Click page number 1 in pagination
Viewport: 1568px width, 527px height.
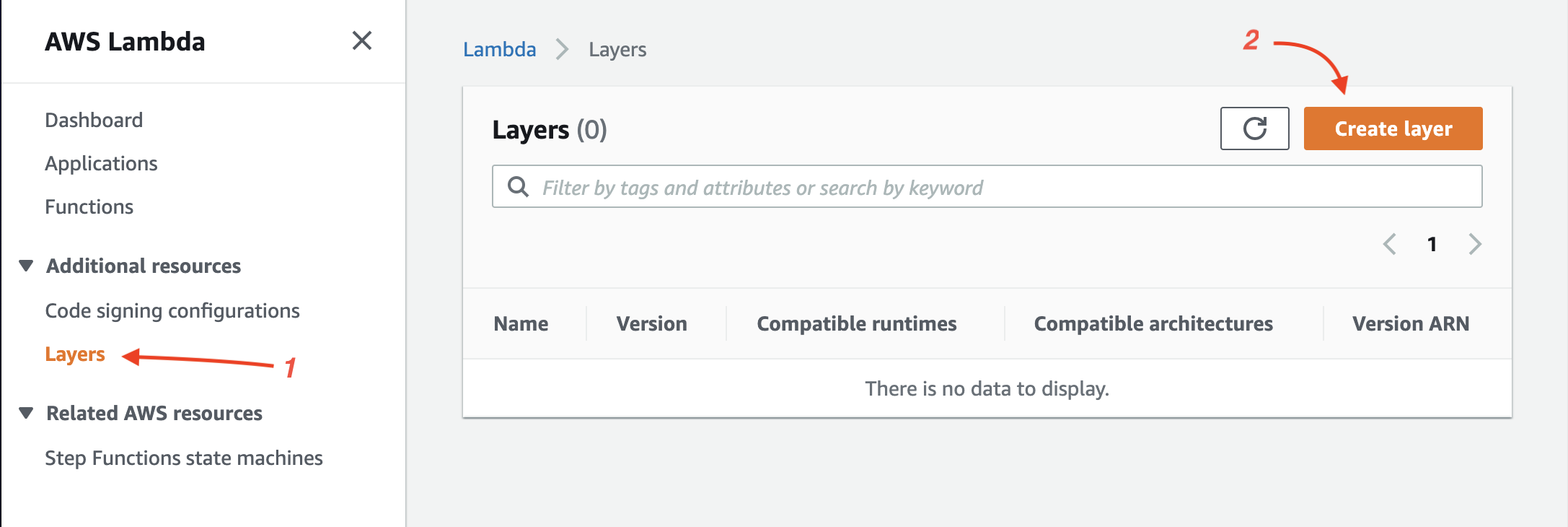coord(1432,244)
